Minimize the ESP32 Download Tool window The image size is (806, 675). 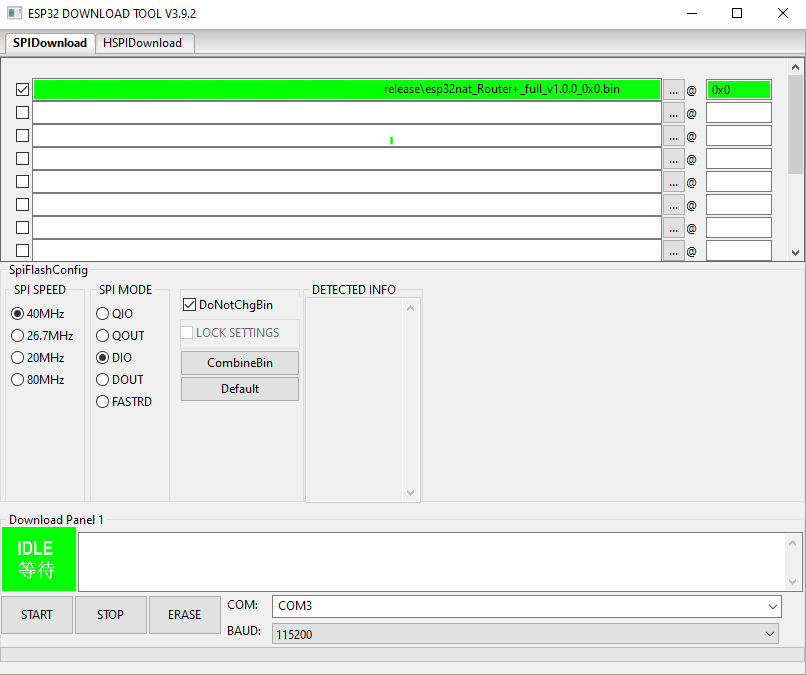tap(692, 13)
